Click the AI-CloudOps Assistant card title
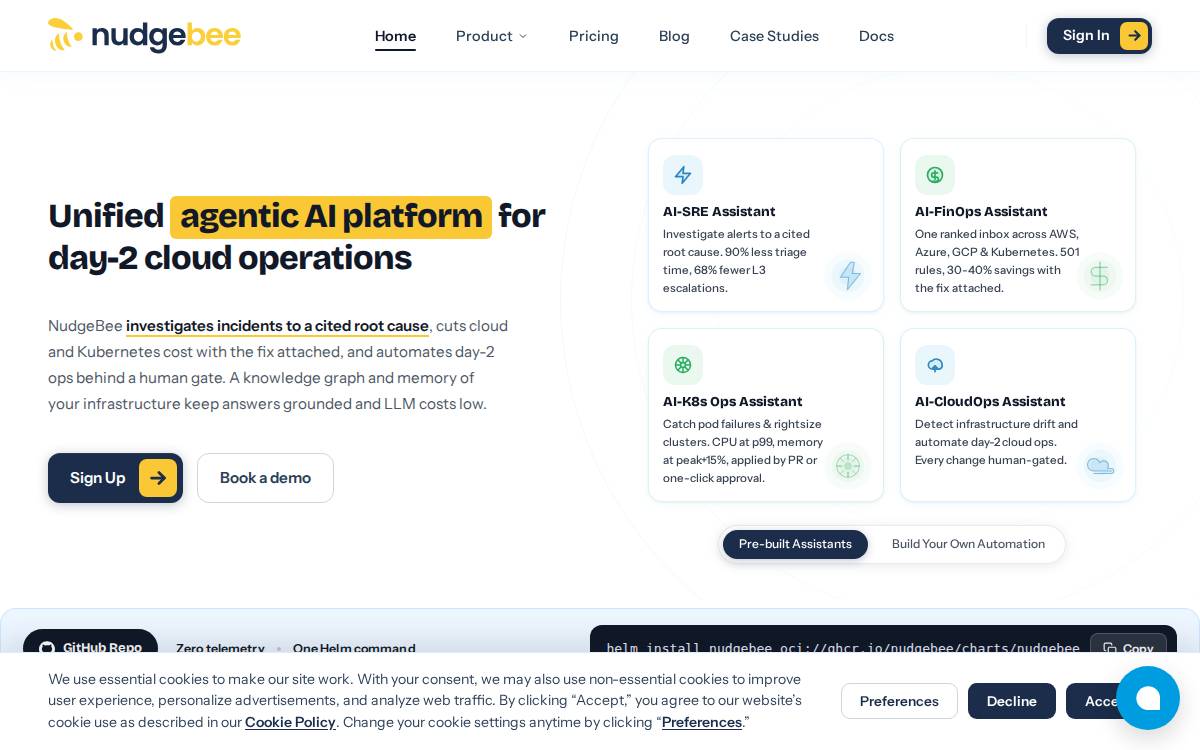 990,401
